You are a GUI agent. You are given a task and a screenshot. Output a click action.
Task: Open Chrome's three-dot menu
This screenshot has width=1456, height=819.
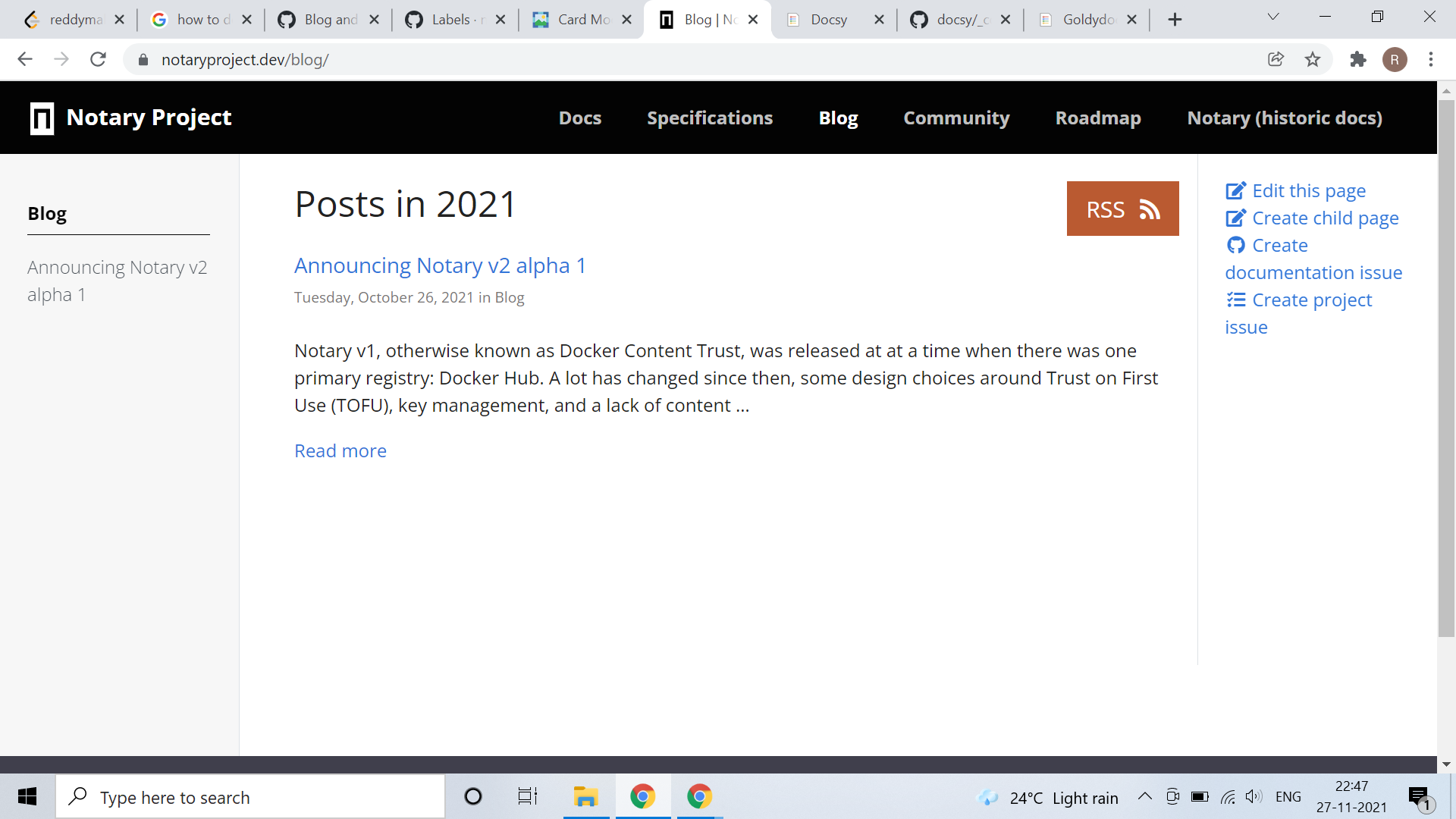(1432, 59)
